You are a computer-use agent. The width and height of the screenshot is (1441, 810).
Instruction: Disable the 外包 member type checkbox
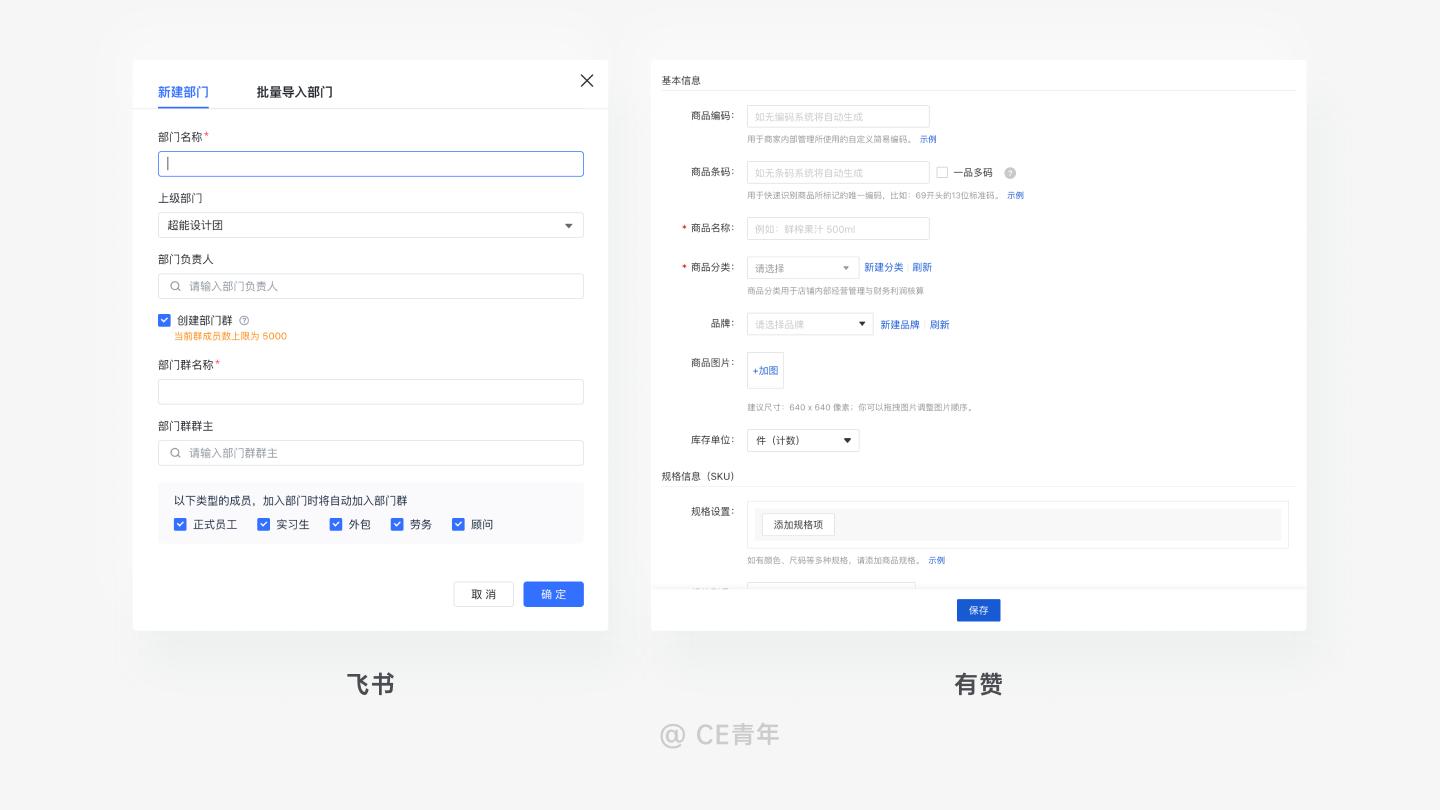(336, 524)
